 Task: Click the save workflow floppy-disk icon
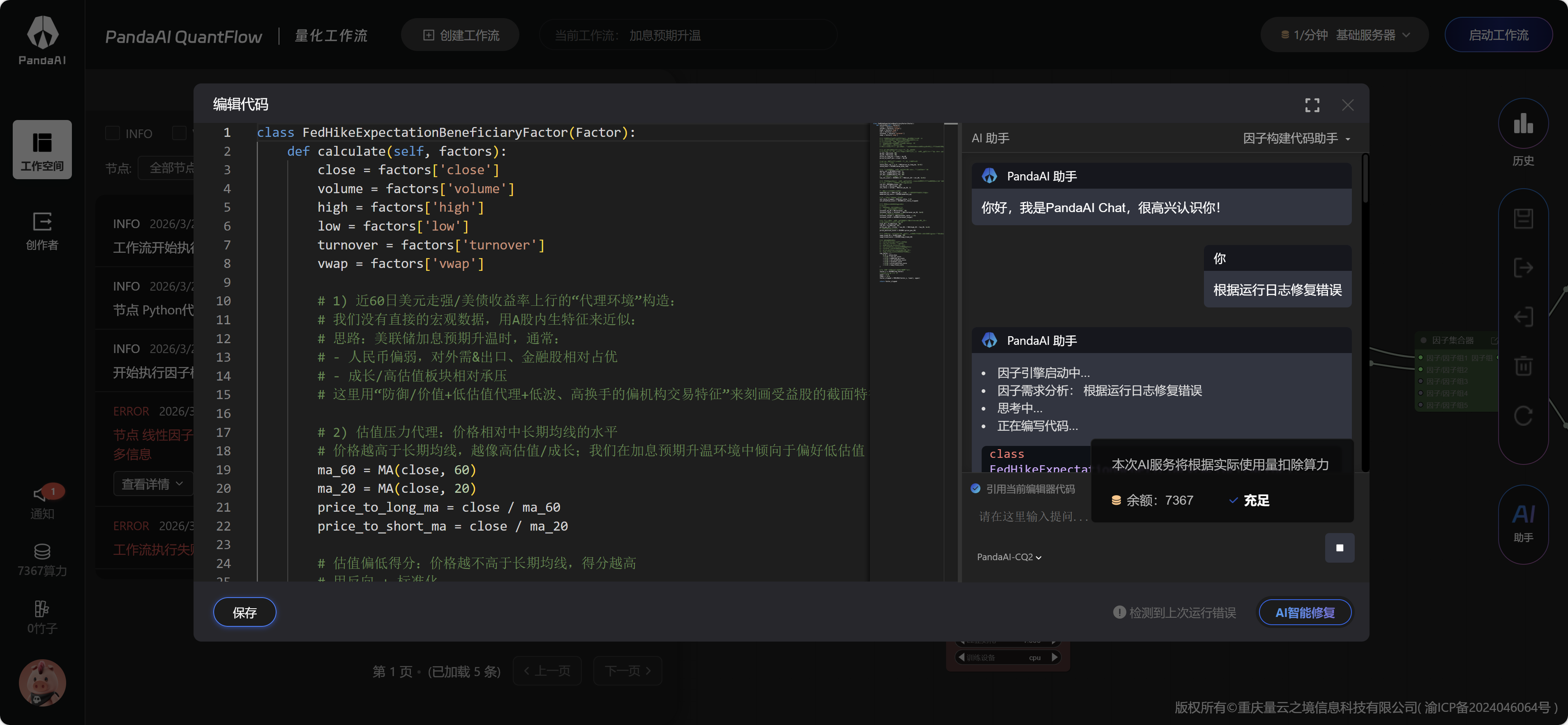point(1523,219)
